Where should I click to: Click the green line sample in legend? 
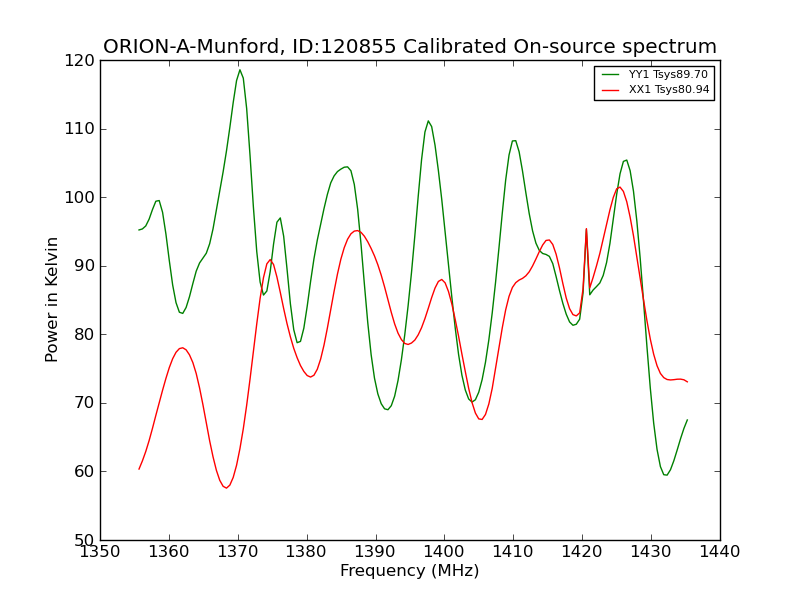click(x=611, y=74)
